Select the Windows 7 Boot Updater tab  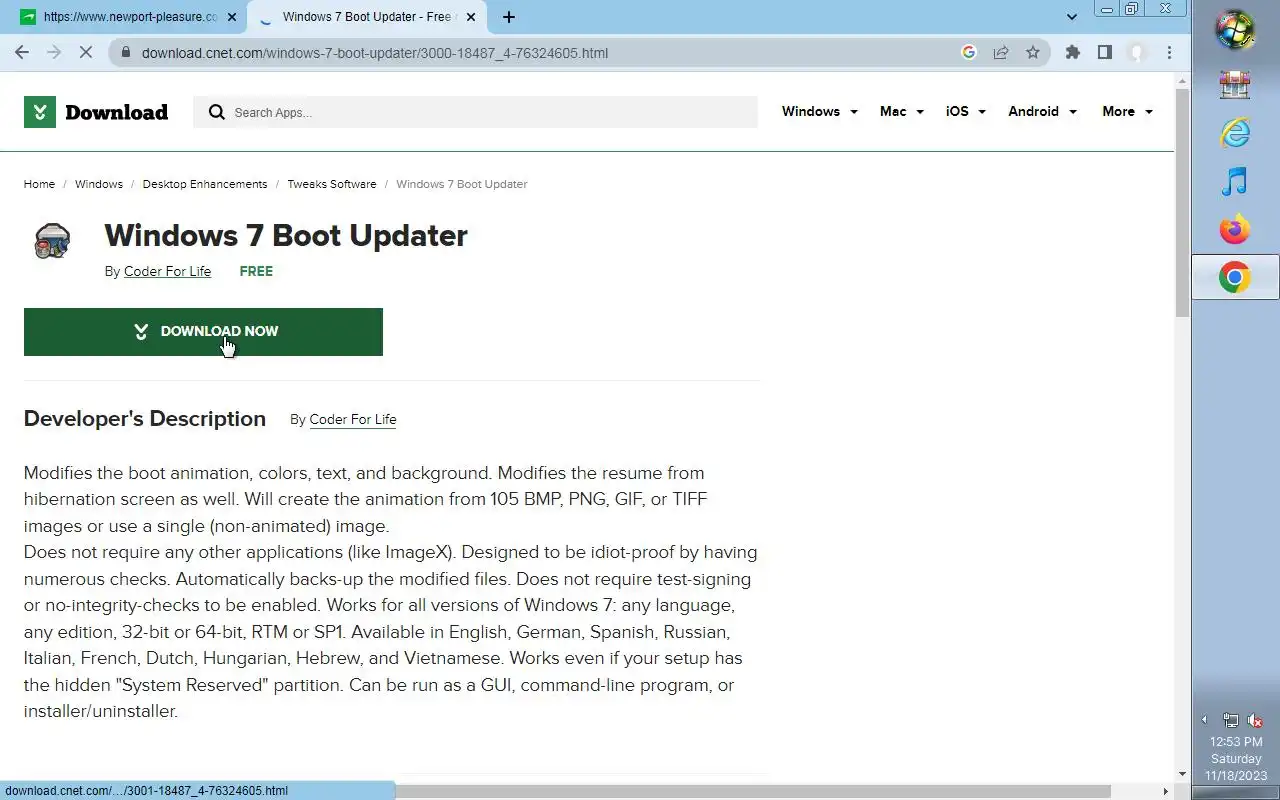[365, 17]
